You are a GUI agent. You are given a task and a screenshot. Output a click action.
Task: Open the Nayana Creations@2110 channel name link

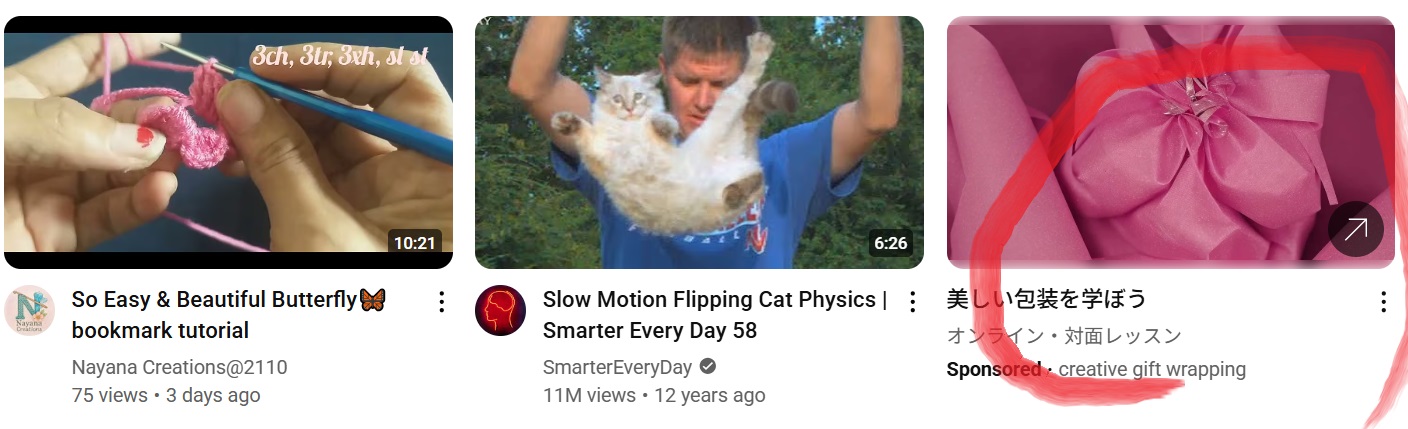(179, 367)
